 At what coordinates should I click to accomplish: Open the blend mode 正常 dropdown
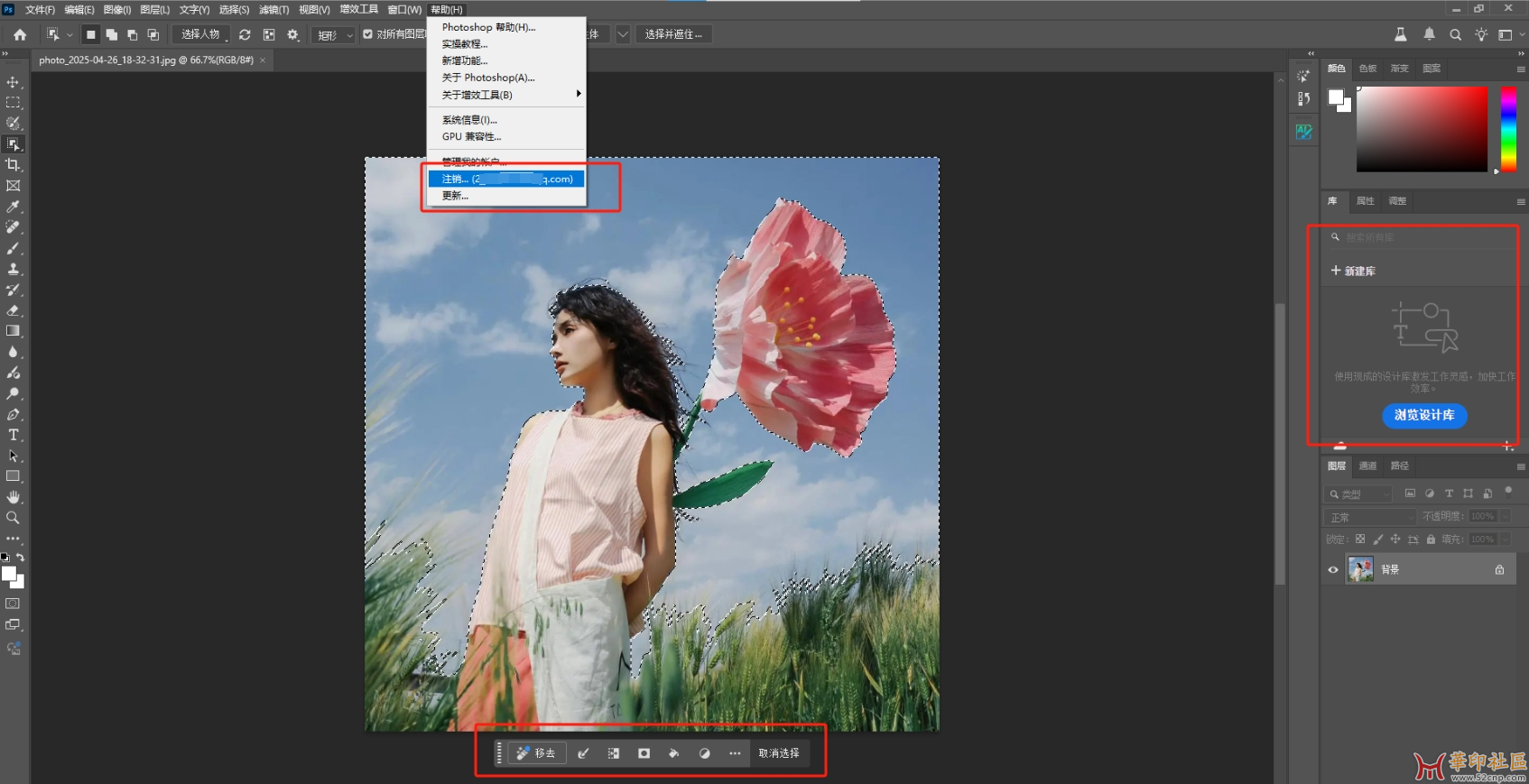click(x=1370, y=517)
